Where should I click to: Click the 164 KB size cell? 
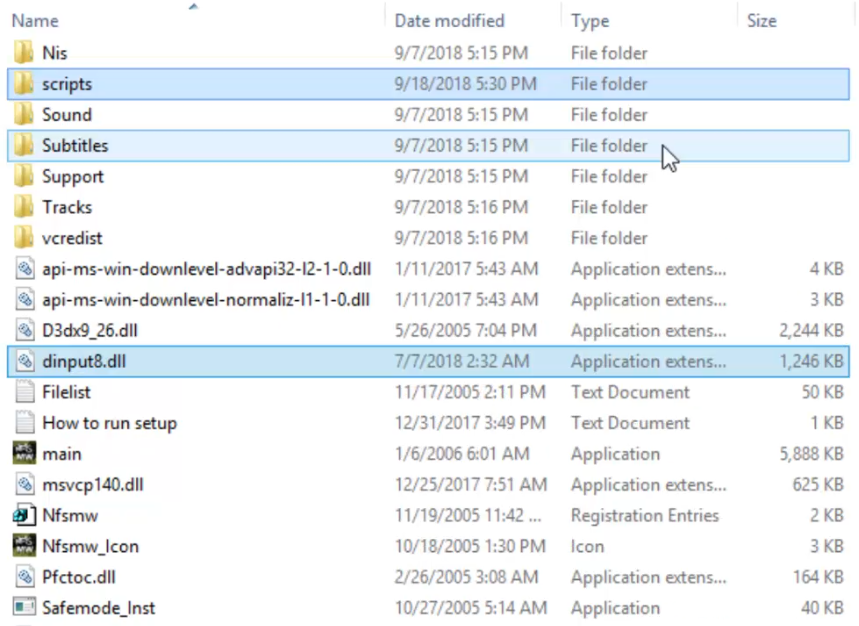point(818,577)
